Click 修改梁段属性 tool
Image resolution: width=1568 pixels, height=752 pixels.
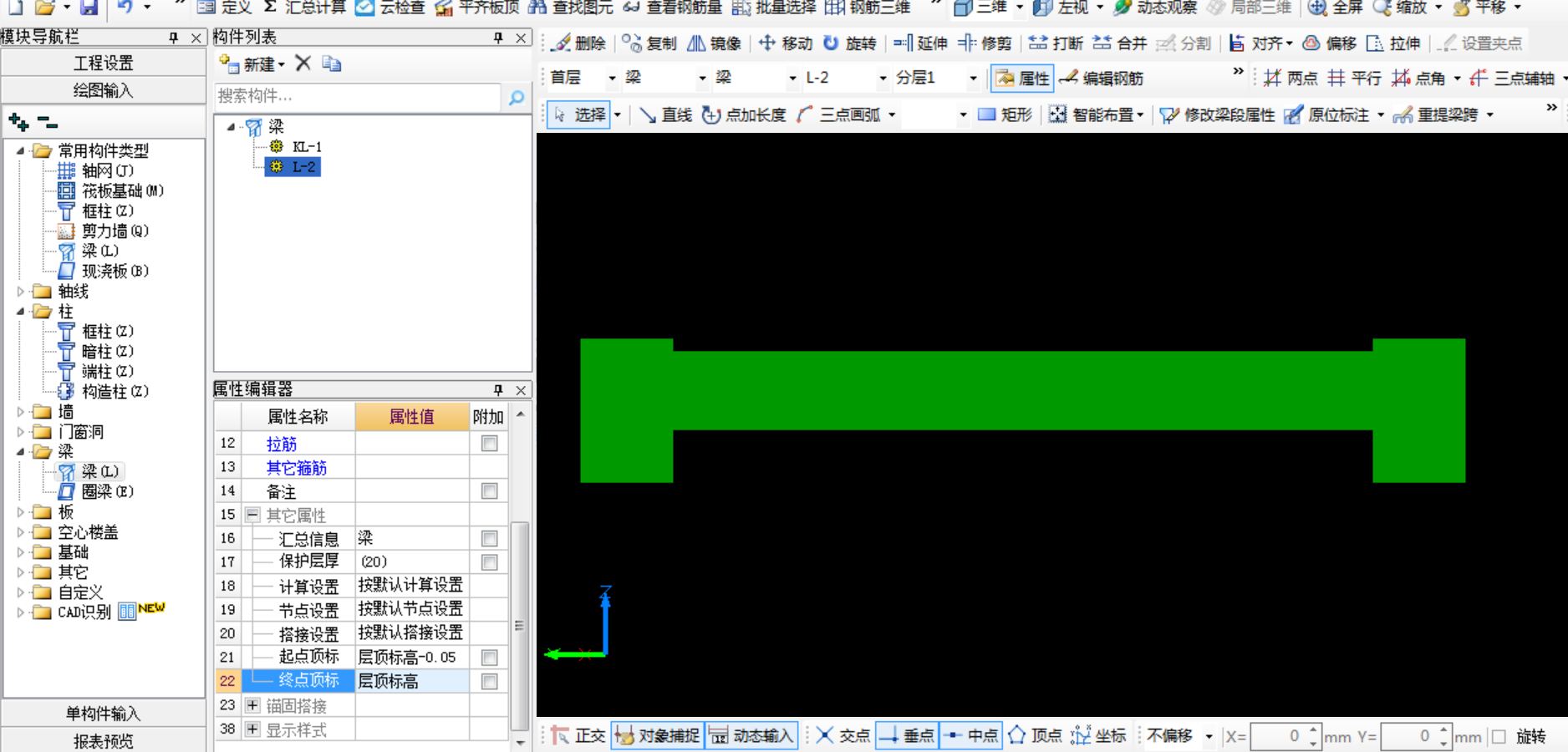pyautogui.click(x=1217, y=114)
